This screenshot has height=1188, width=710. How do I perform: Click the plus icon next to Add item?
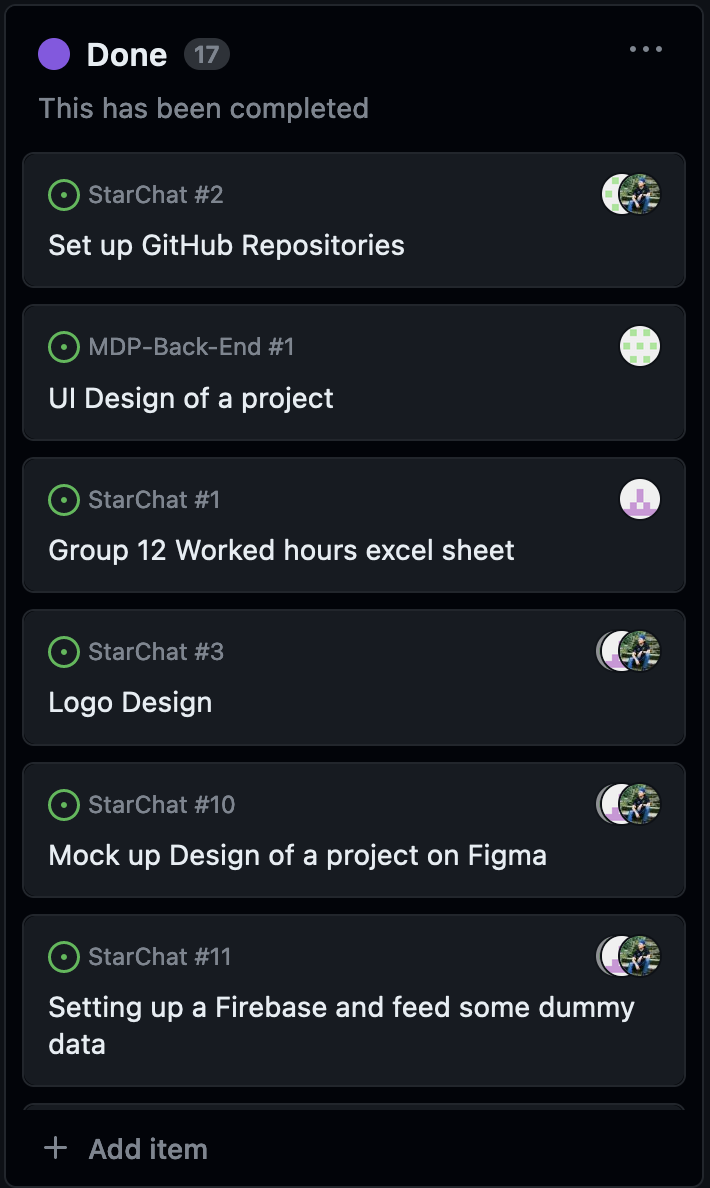[56, 1148]
